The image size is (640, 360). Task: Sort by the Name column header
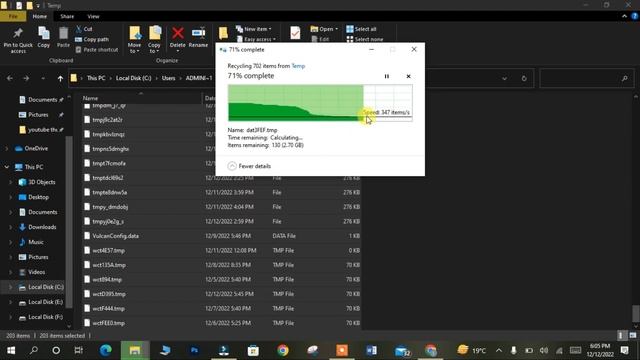[141, 98]
